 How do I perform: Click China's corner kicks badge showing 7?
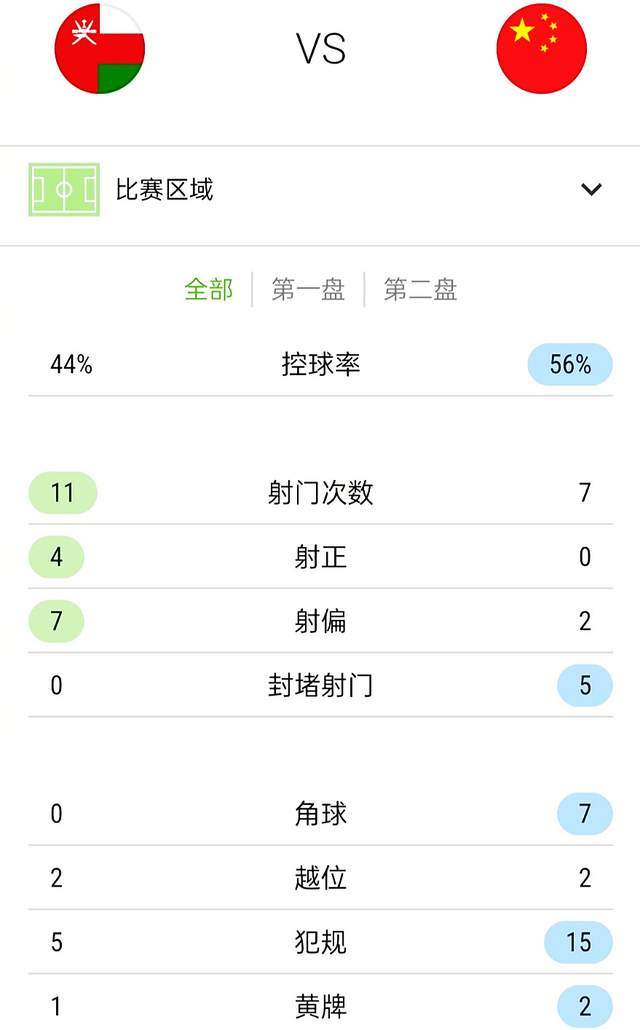click(x=584, y=813)
